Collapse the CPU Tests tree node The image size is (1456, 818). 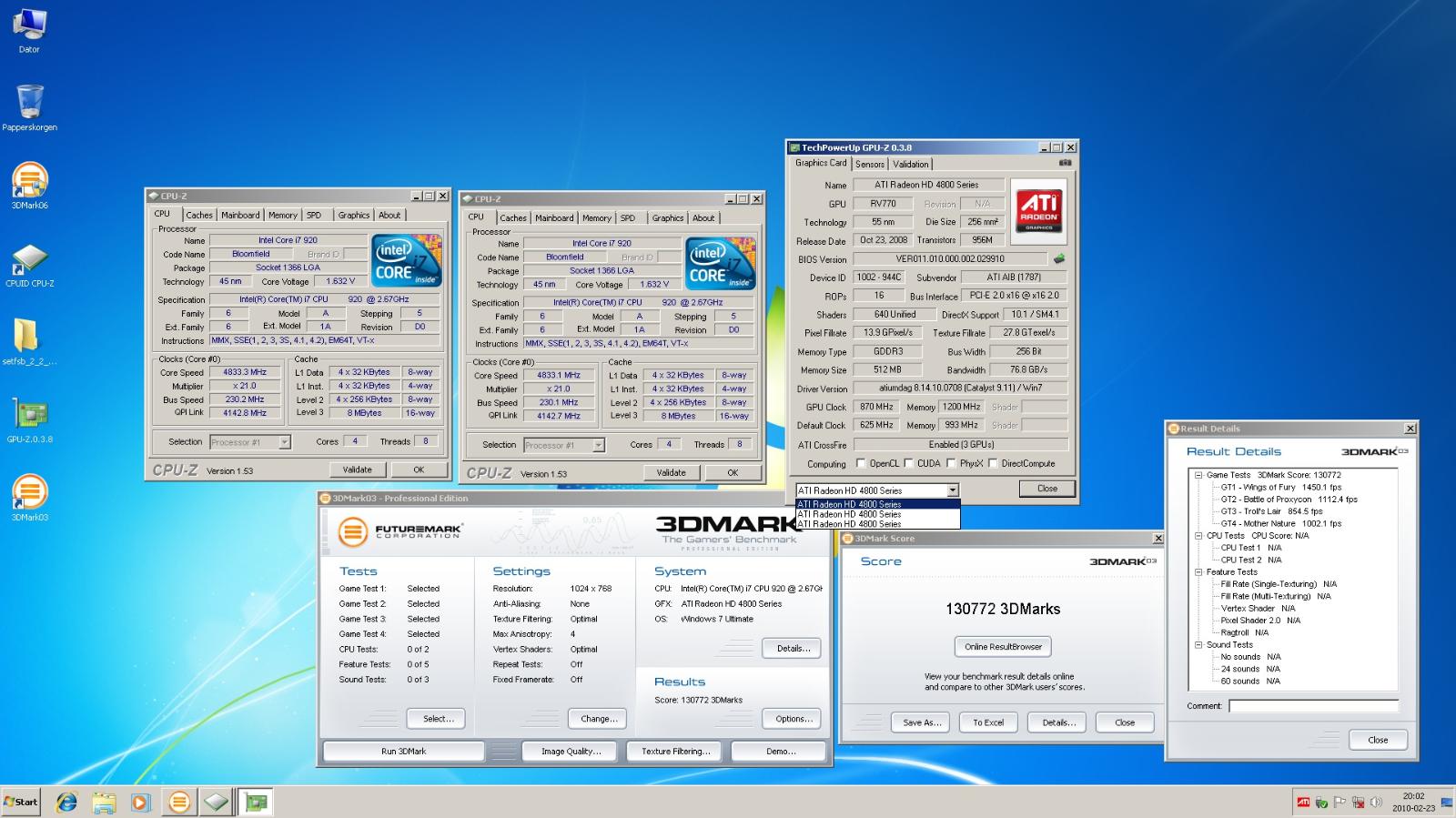[1198, 536]
